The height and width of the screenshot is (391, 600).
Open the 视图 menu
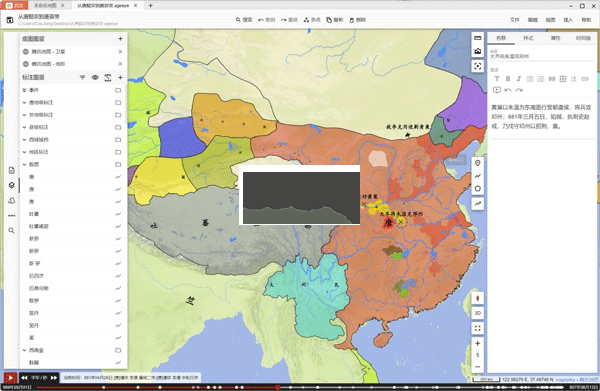pos(550,20)
